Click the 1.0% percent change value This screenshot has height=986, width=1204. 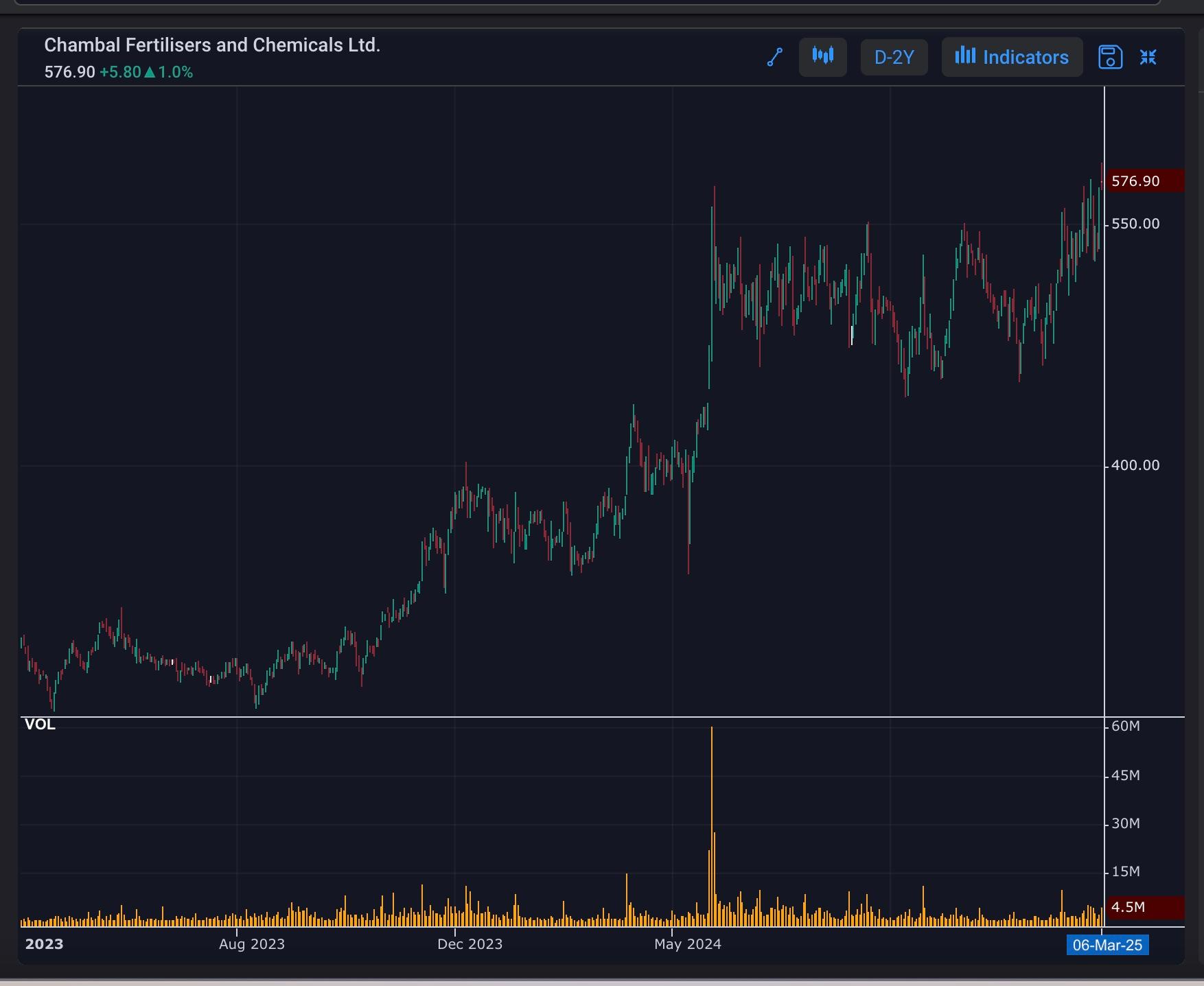[175, 72]
